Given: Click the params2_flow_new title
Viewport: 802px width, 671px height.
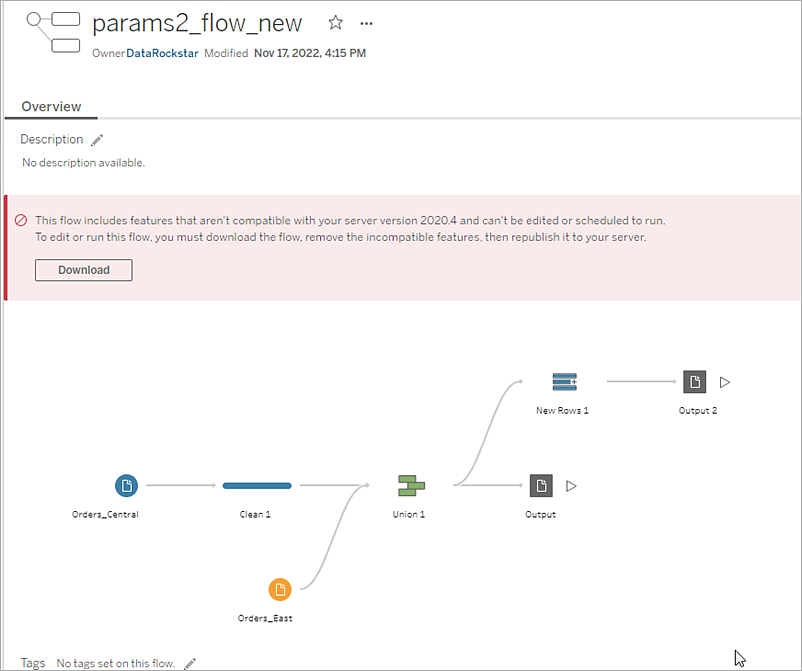Looking at the screenshot, I should point(197,24).
